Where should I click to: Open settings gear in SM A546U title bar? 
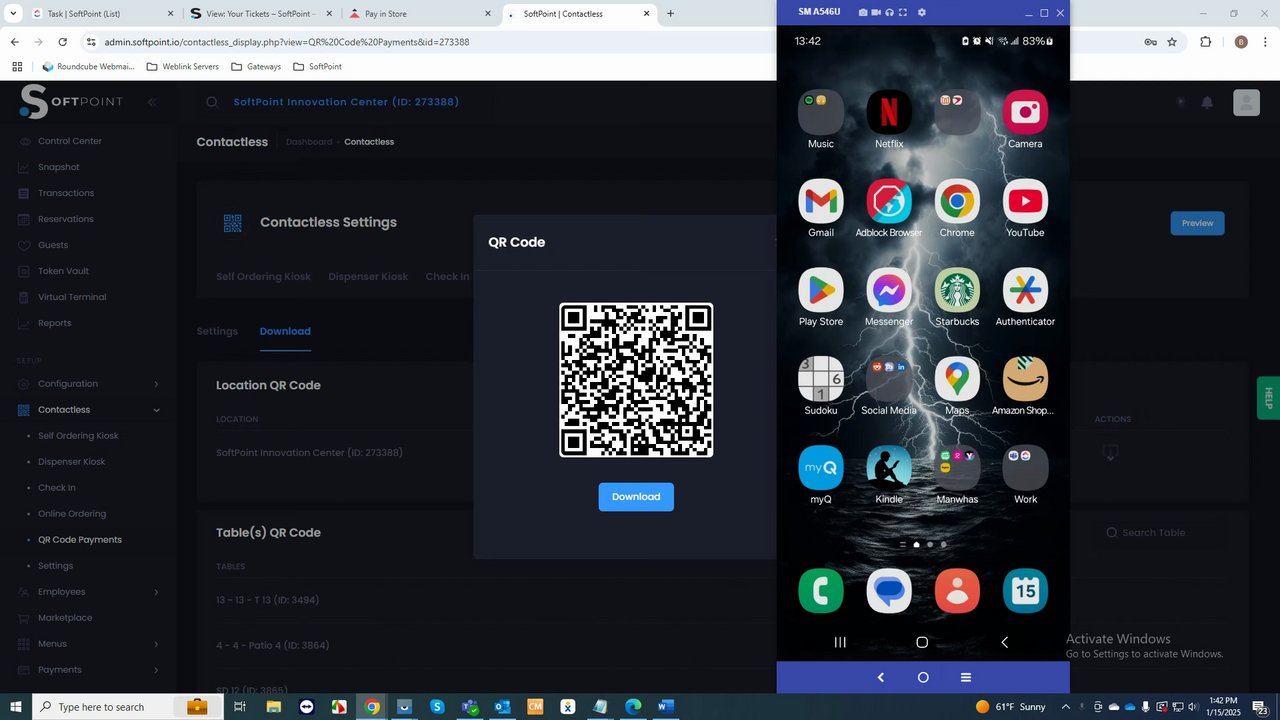coord(921,13)
